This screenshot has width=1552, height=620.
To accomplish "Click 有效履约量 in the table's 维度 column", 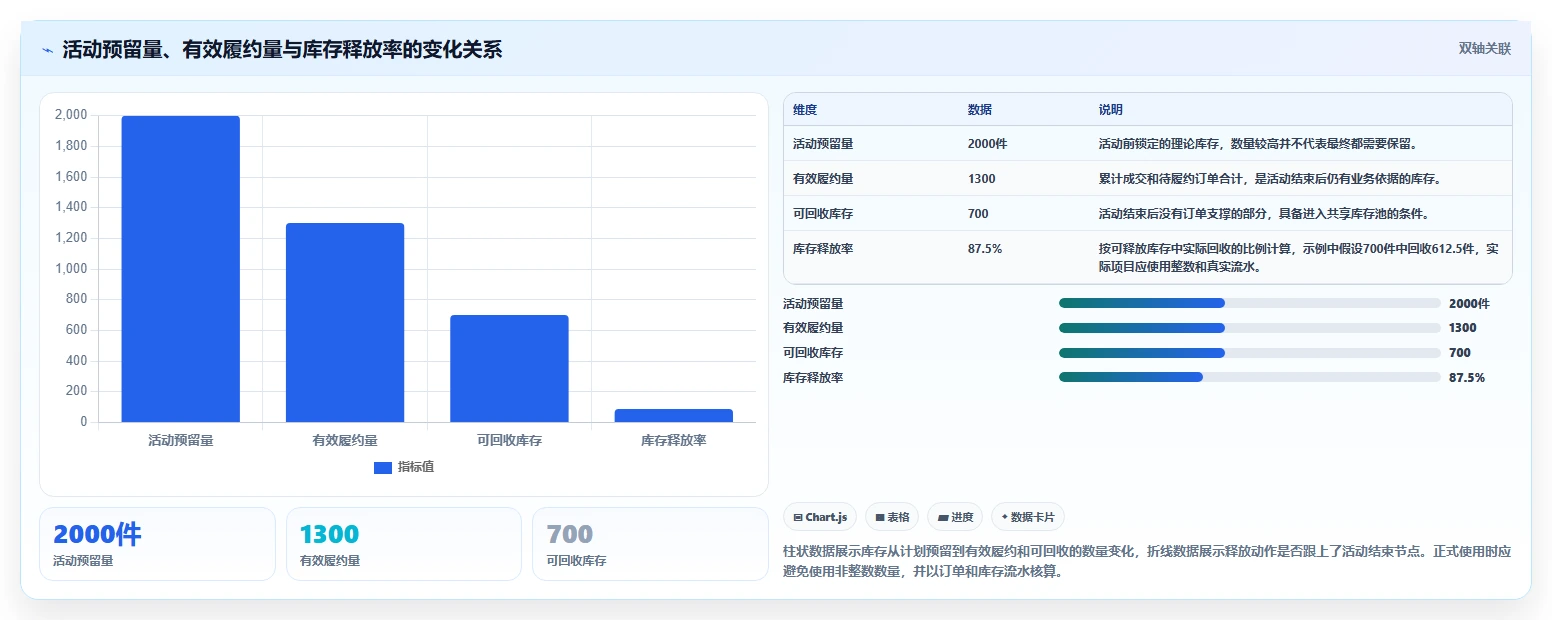I will coord(823,178).
